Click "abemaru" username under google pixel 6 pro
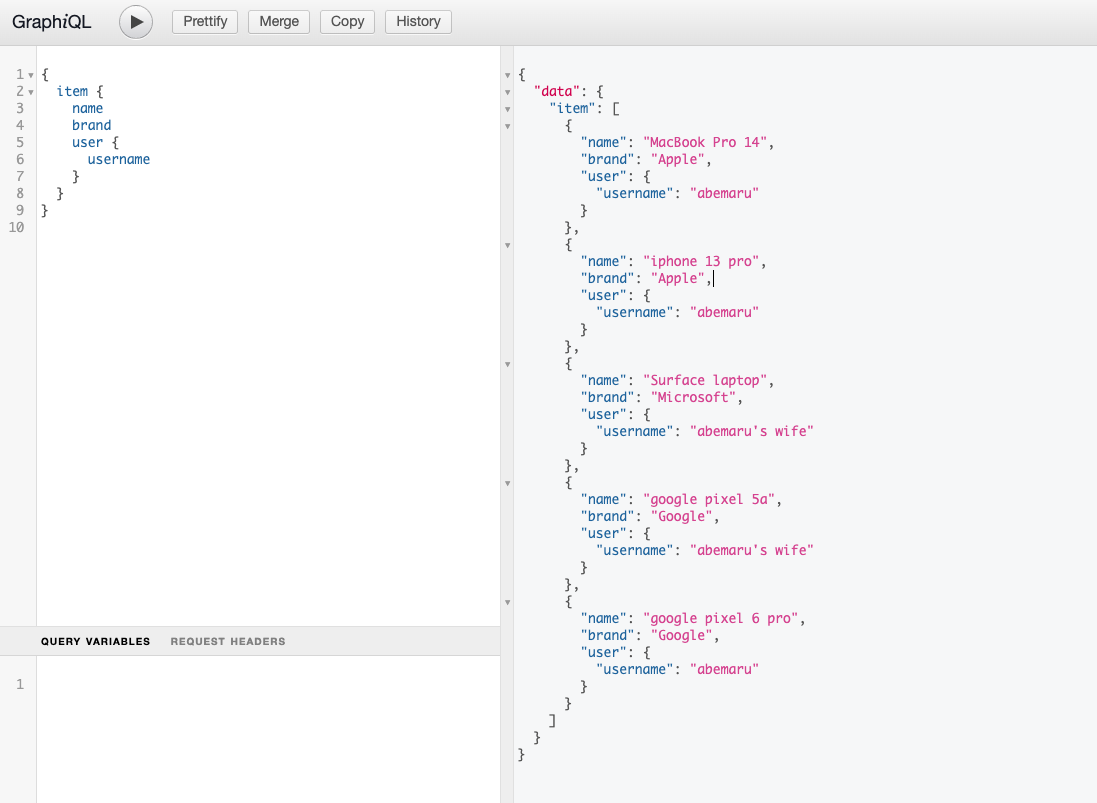Viewport: 1097px width, 803px height. 725,669
